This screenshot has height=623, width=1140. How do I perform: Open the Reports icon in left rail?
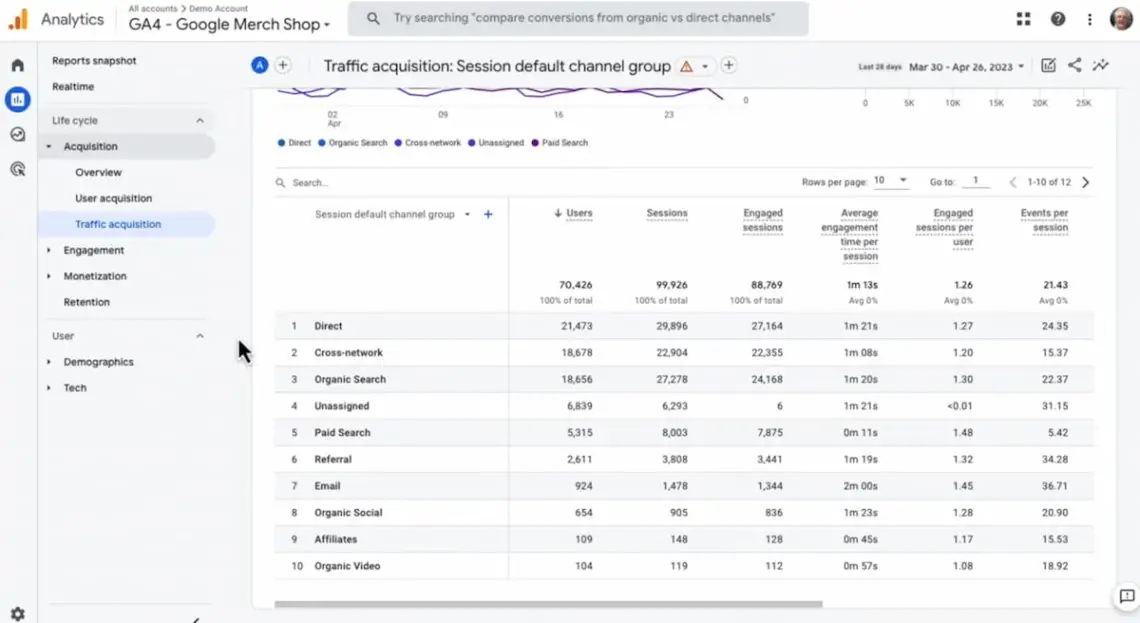[17, 100]
